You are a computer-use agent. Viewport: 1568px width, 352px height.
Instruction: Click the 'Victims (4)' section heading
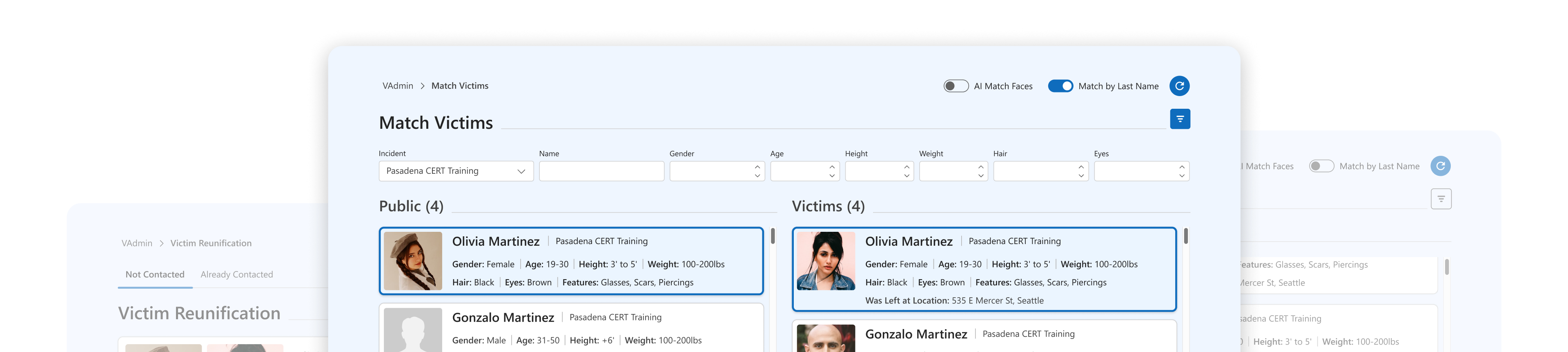point(828,206)
